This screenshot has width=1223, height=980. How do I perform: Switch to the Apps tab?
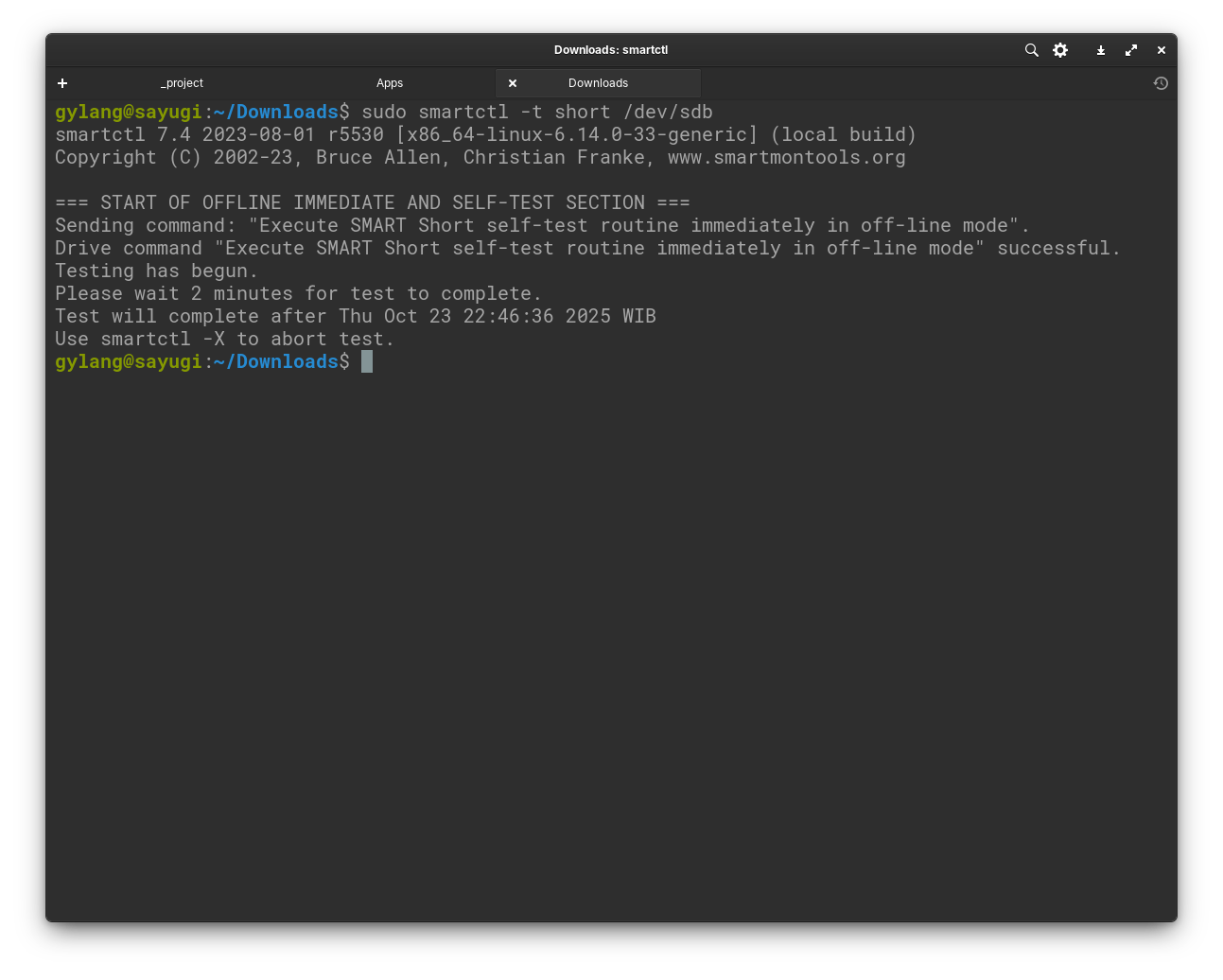tap(390, 83)
